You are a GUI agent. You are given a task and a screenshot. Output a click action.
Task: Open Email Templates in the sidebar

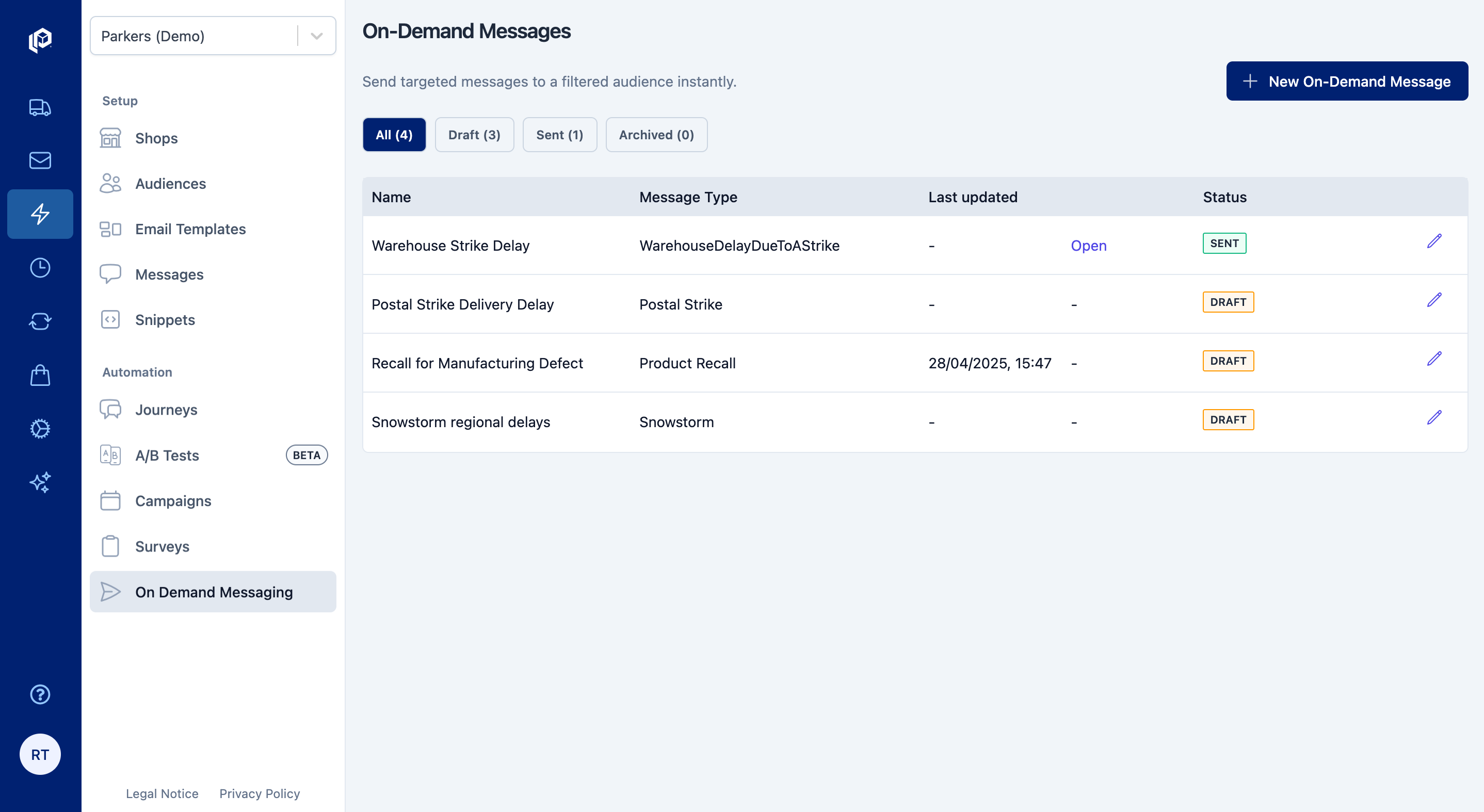(190, 229)
